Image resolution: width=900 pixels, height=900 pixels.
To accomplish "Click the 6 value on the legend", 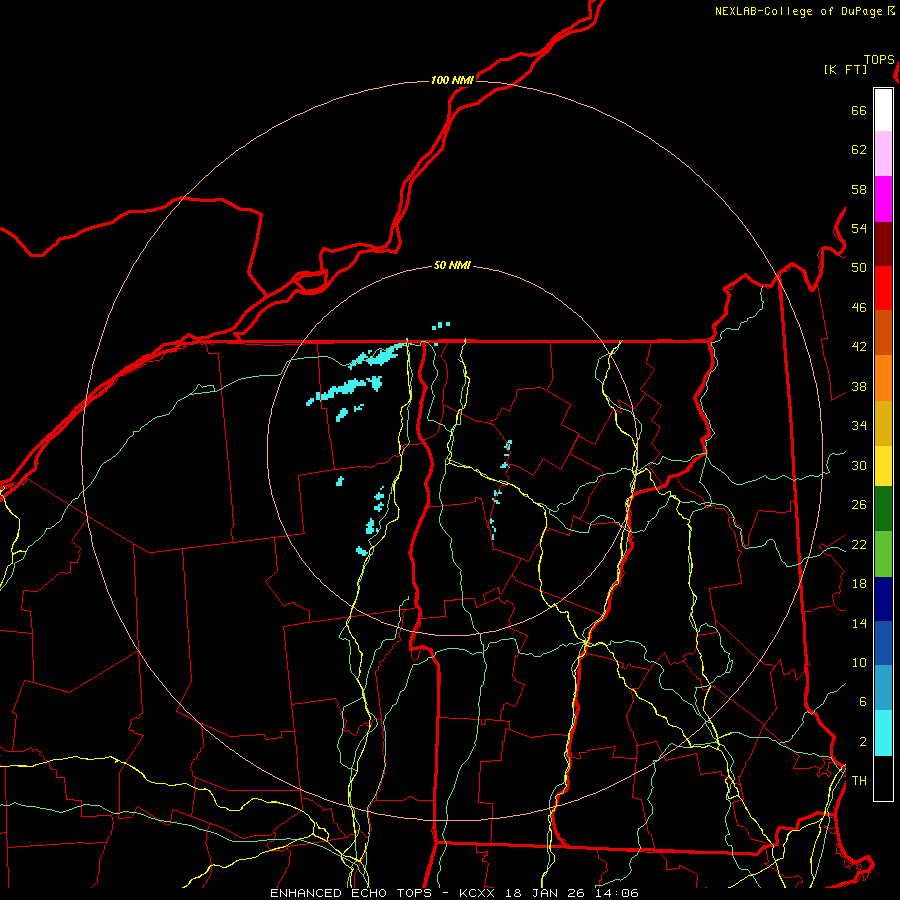I will (863, 702).
